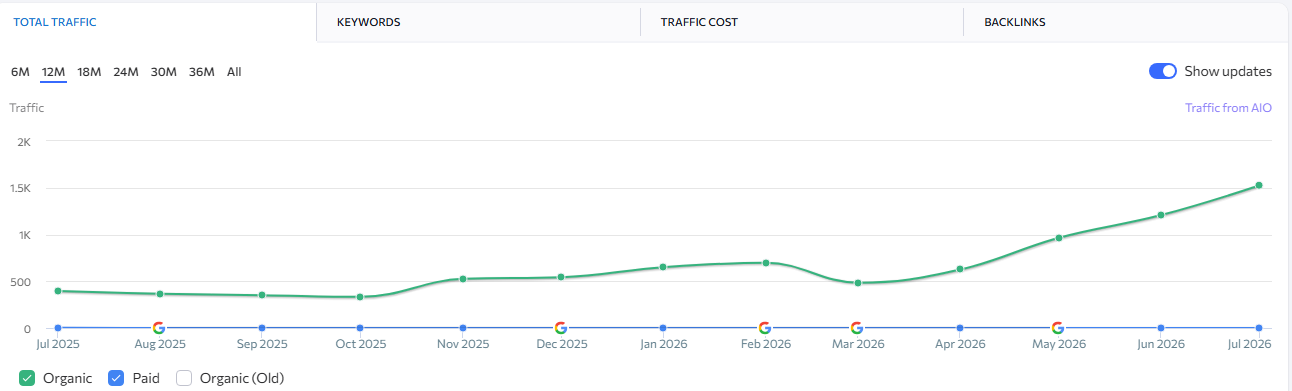Click the paid data point at Jan 2026
Image resolution: width=1292 pixels, height=391 pixels.
point(663,328)
